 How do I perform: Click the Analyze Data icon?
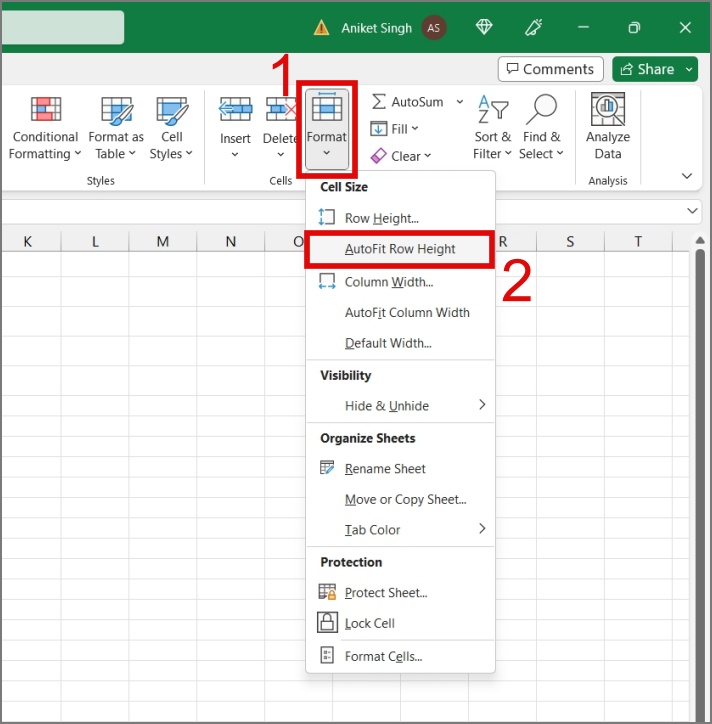coord(608,109)
